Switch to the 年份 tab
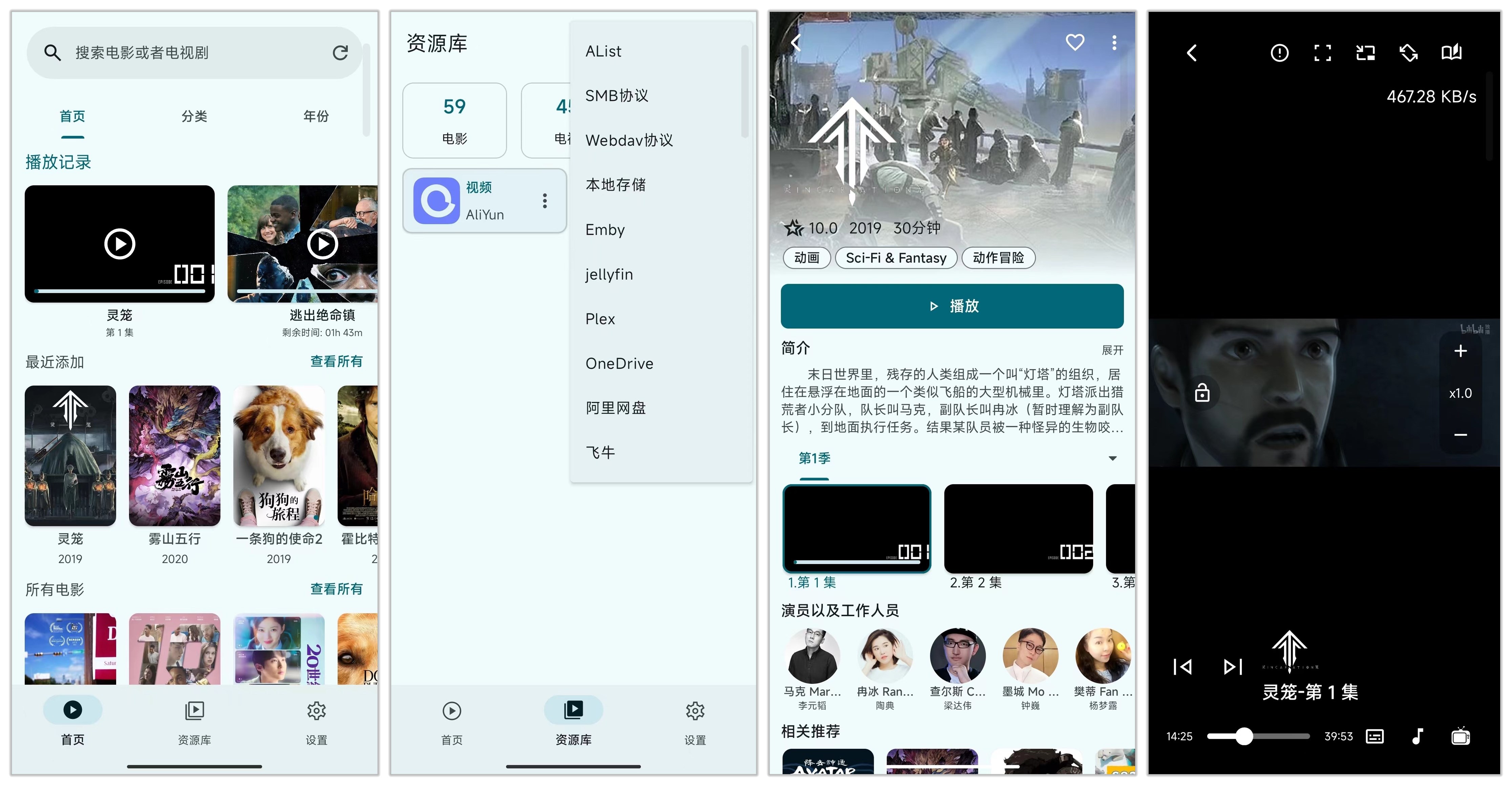The height and width of the screenshot is (786, 1512). pyautogui.click(x=316, y=116)
